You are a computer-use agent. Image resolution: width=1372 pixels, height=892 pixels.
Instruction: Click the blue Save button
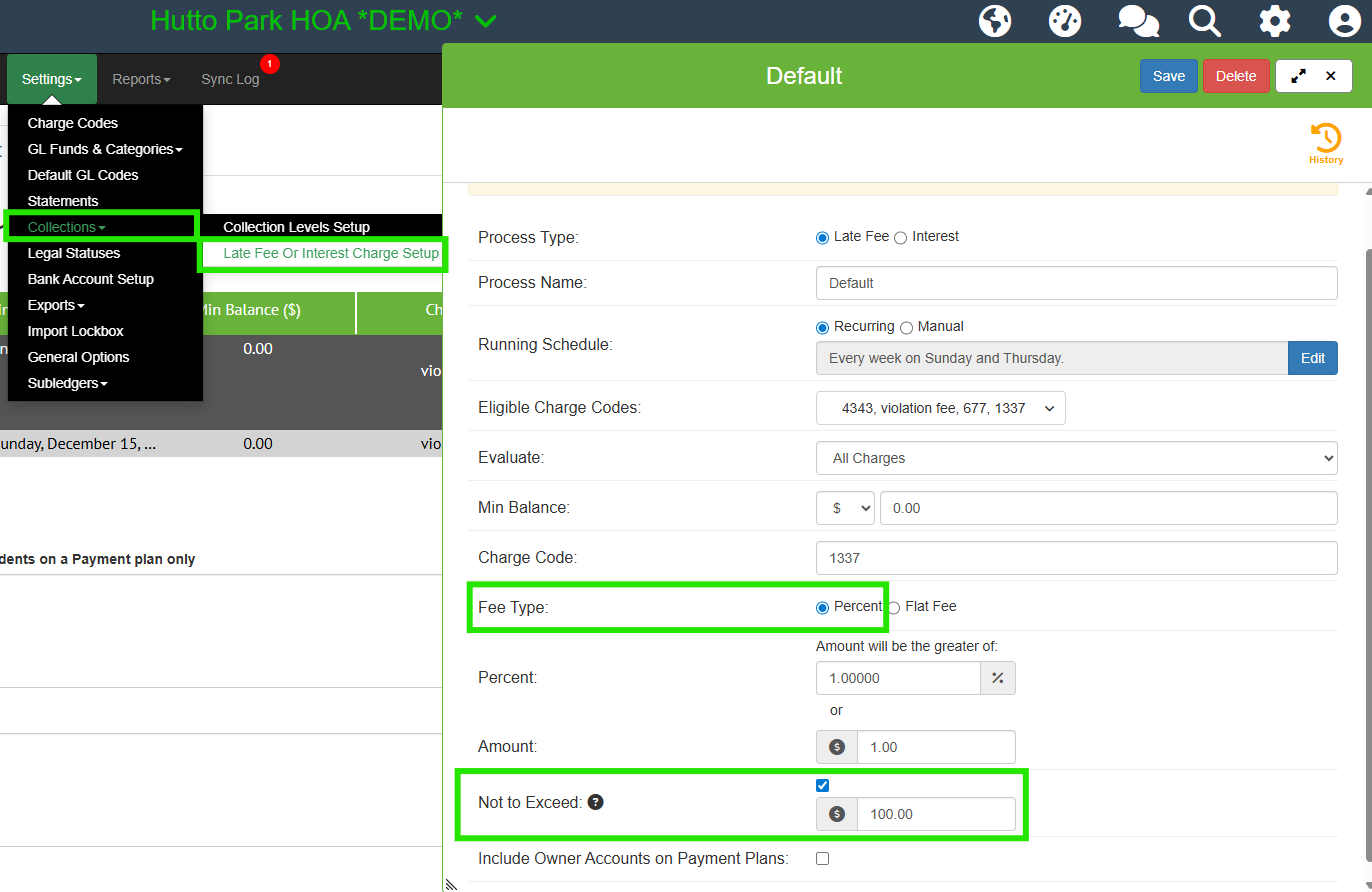(x=1168, y=76)
